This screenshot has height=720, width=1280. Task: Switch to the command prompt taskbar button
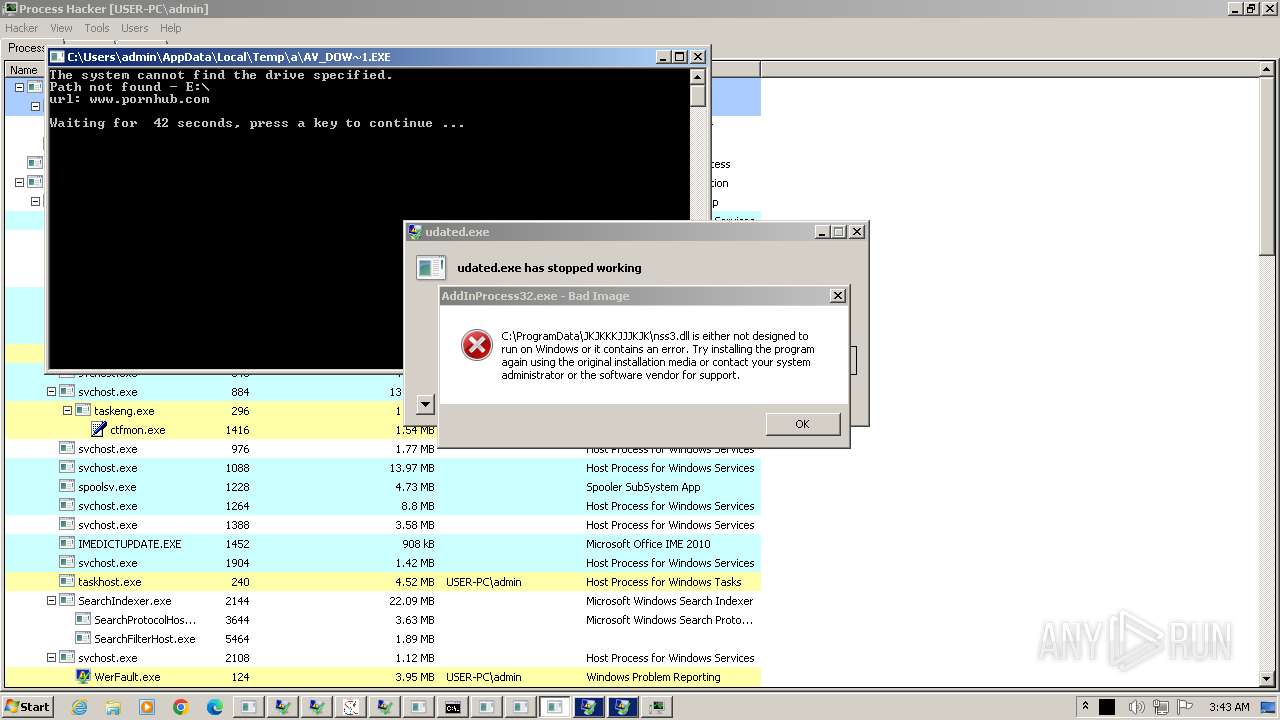(x=453, y=707)
